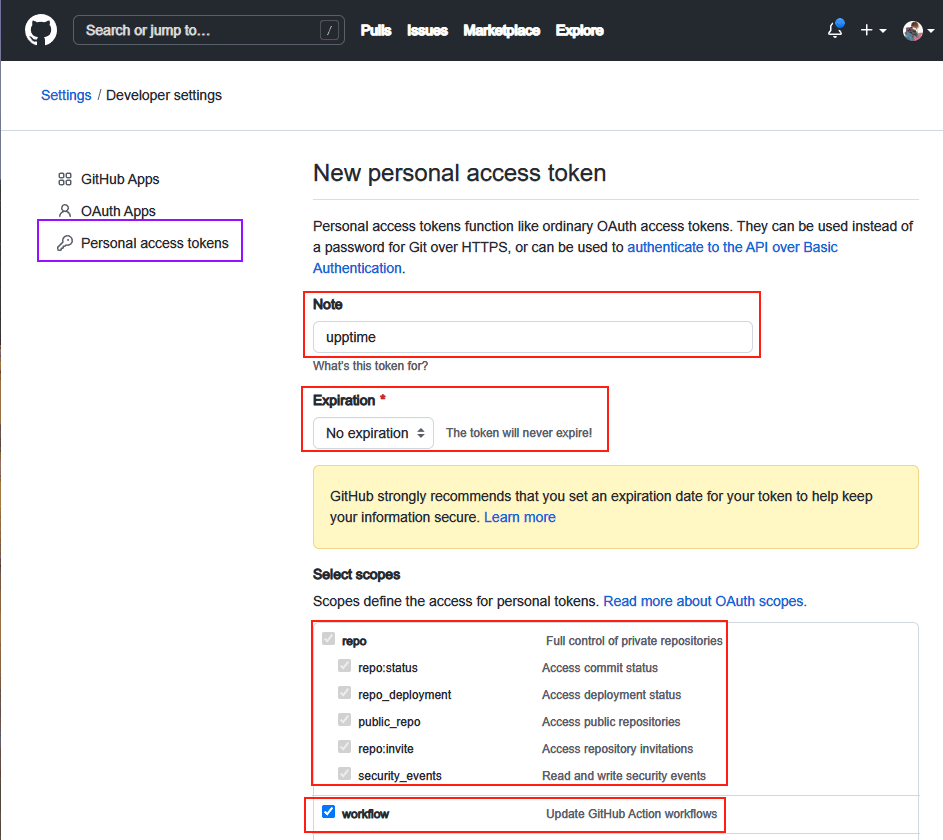Click the OAuth Apps person icon

tap(64, 211)
